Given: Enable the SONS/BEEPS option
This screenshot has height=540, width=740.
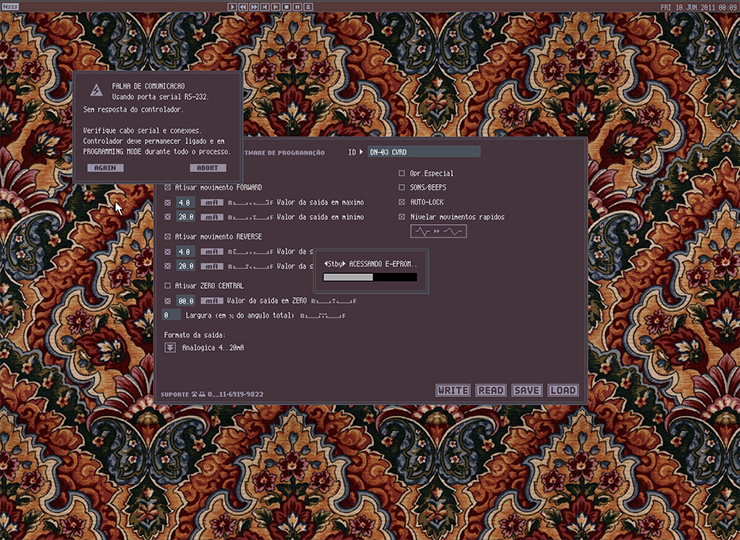Looking at the screenshot, I should 402,187.
